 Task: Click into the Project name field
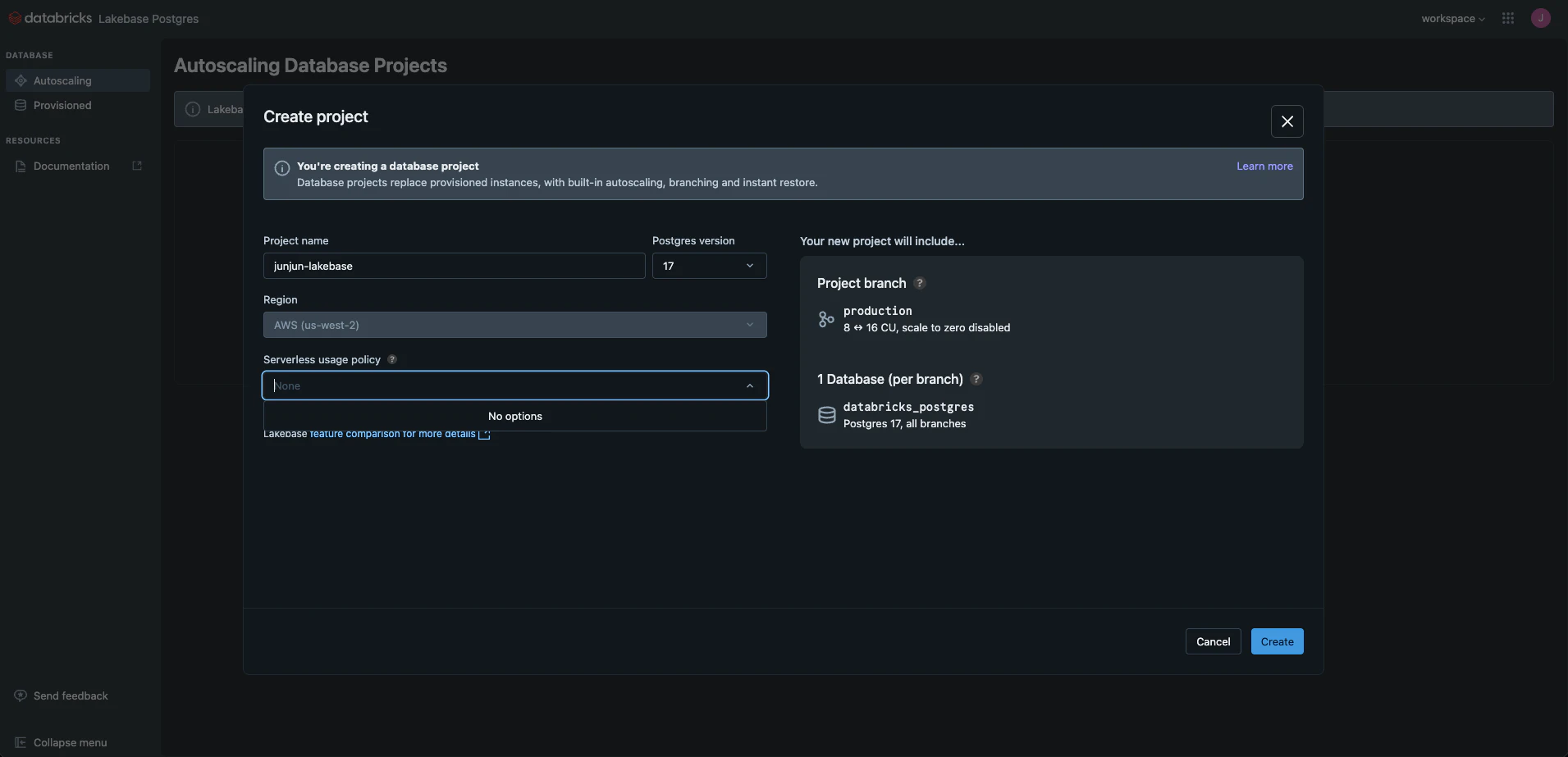[455, 266]
